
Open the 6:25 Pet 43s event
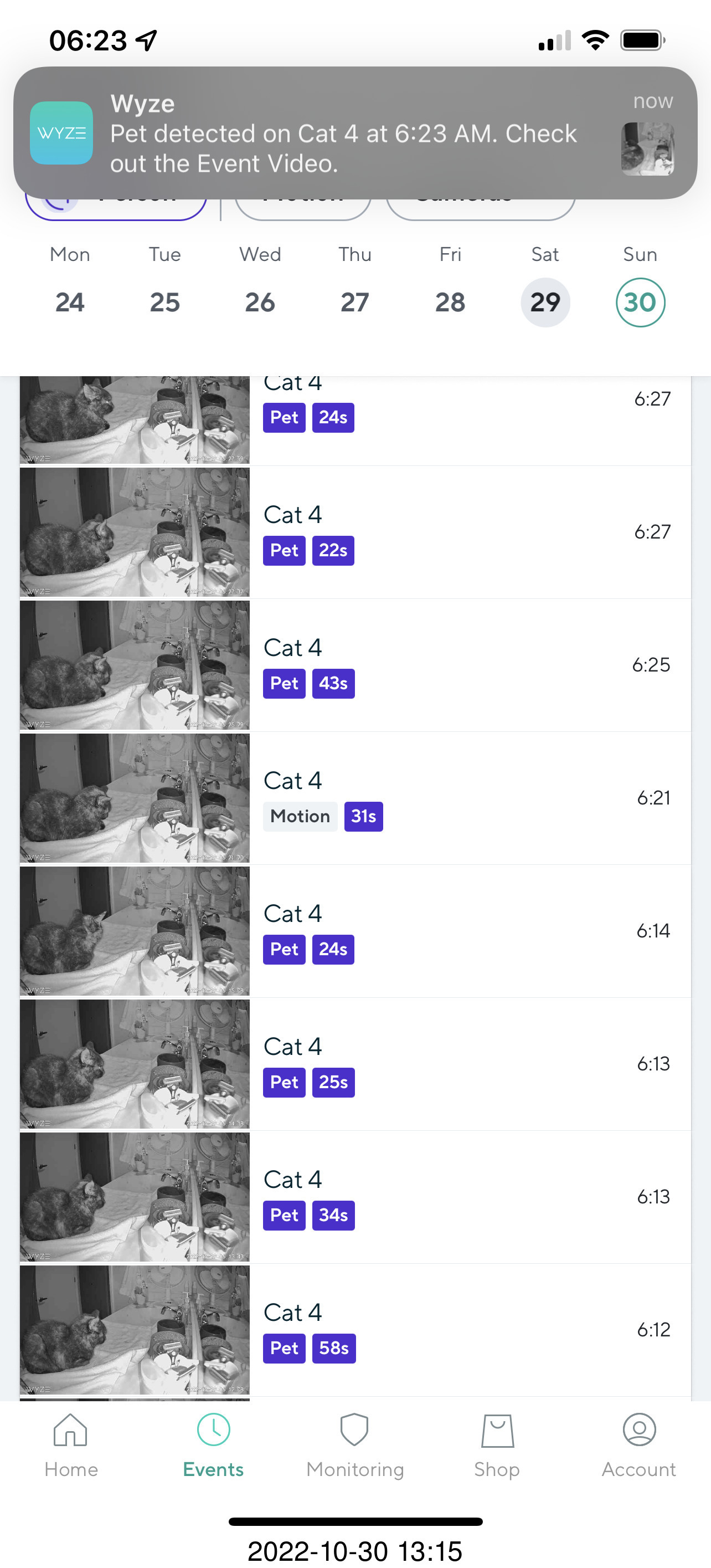click(x=468, y=665)
